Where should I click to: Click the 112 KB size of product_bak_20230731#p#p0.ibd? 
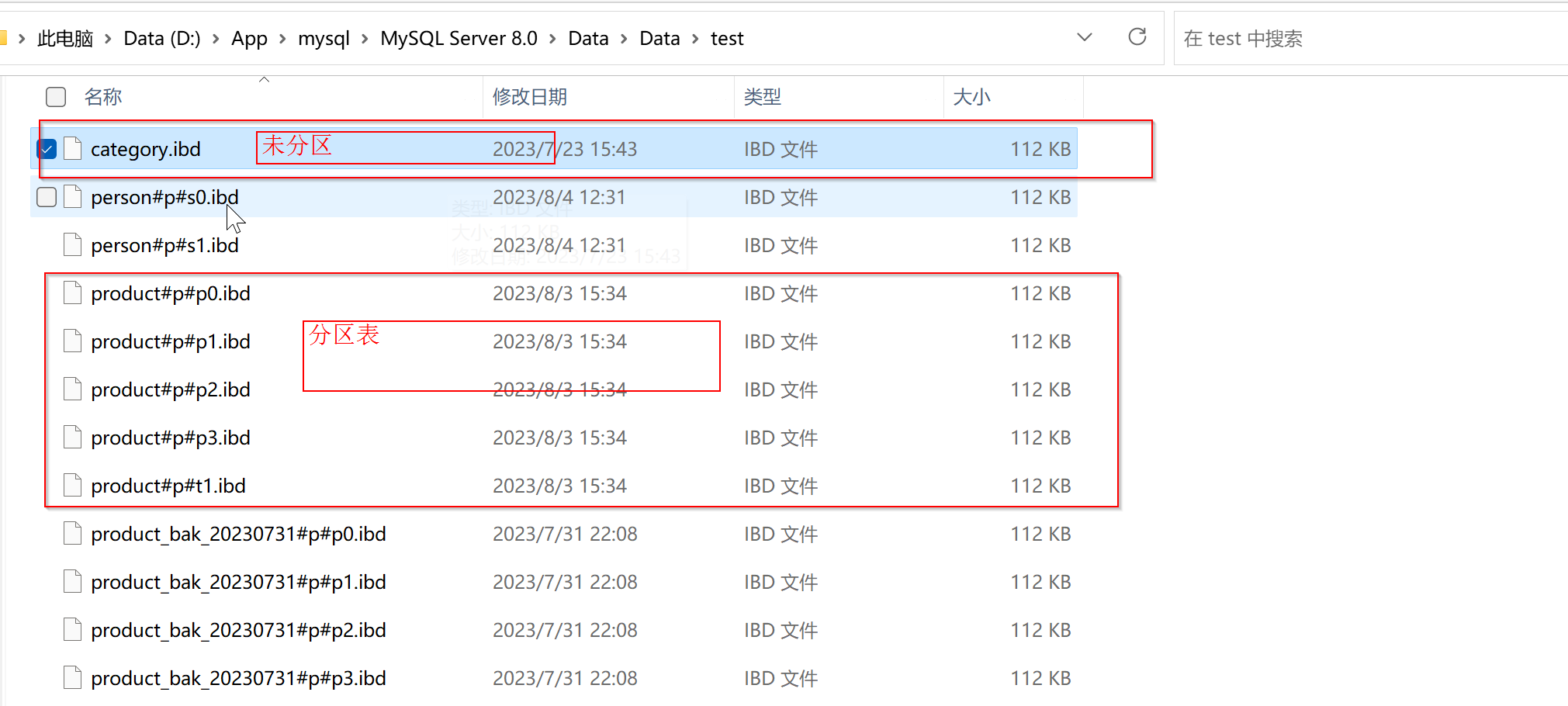[1040, 534]
